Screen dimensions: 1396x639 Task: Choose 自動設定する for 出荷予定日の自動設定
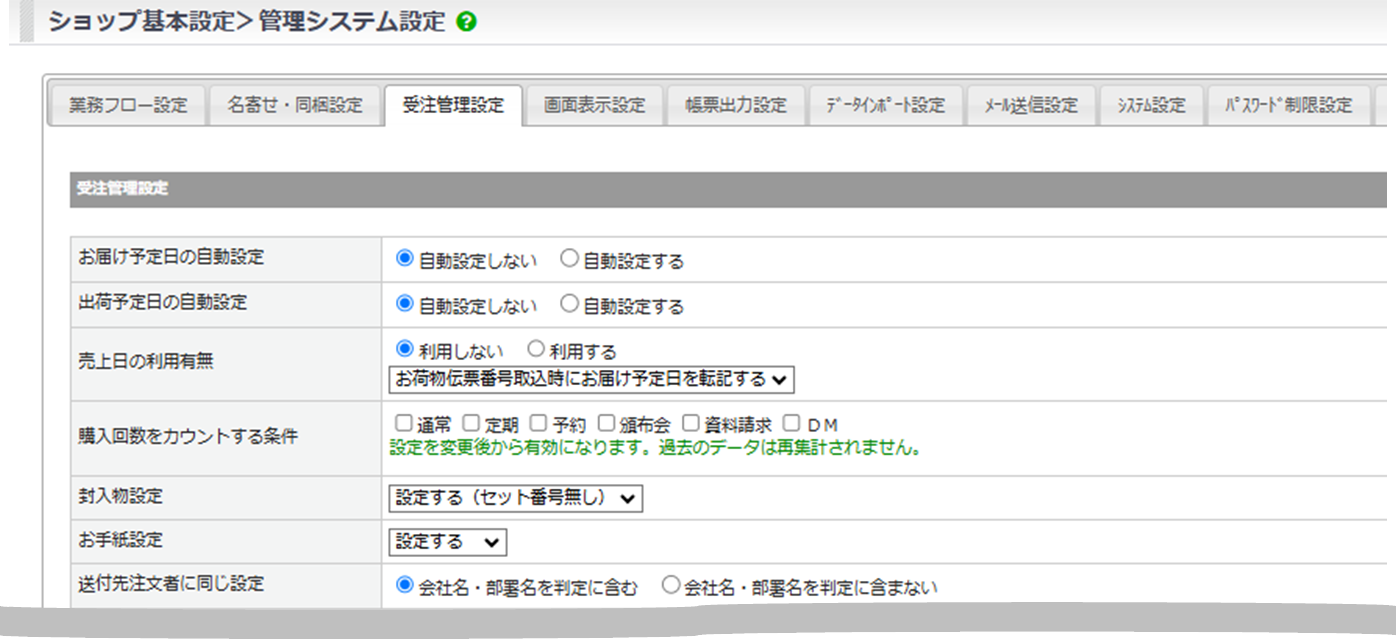click(569, 304)
